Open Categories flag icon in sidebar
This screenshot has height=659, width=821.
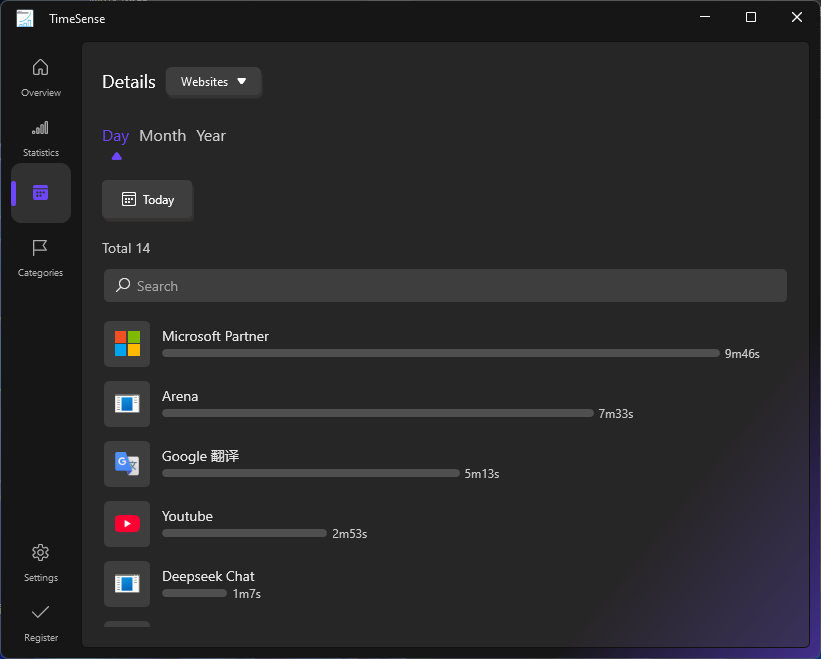click(x=41, y=258)
